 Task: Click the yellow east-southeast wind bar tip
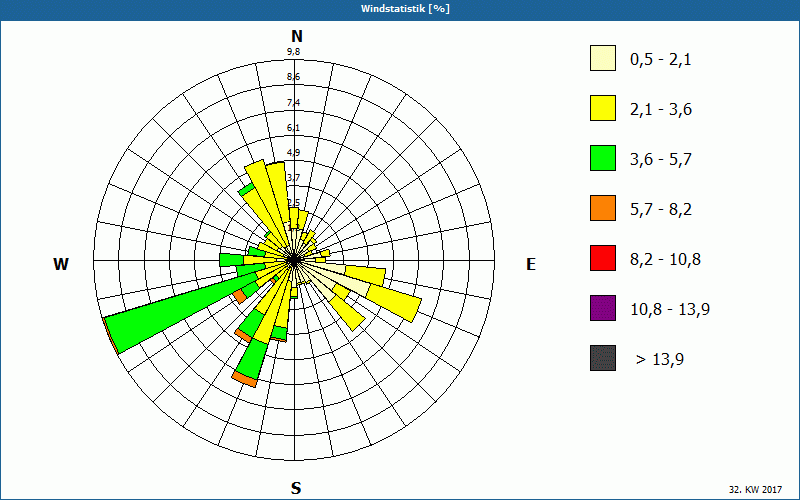(x=395, y=301)
